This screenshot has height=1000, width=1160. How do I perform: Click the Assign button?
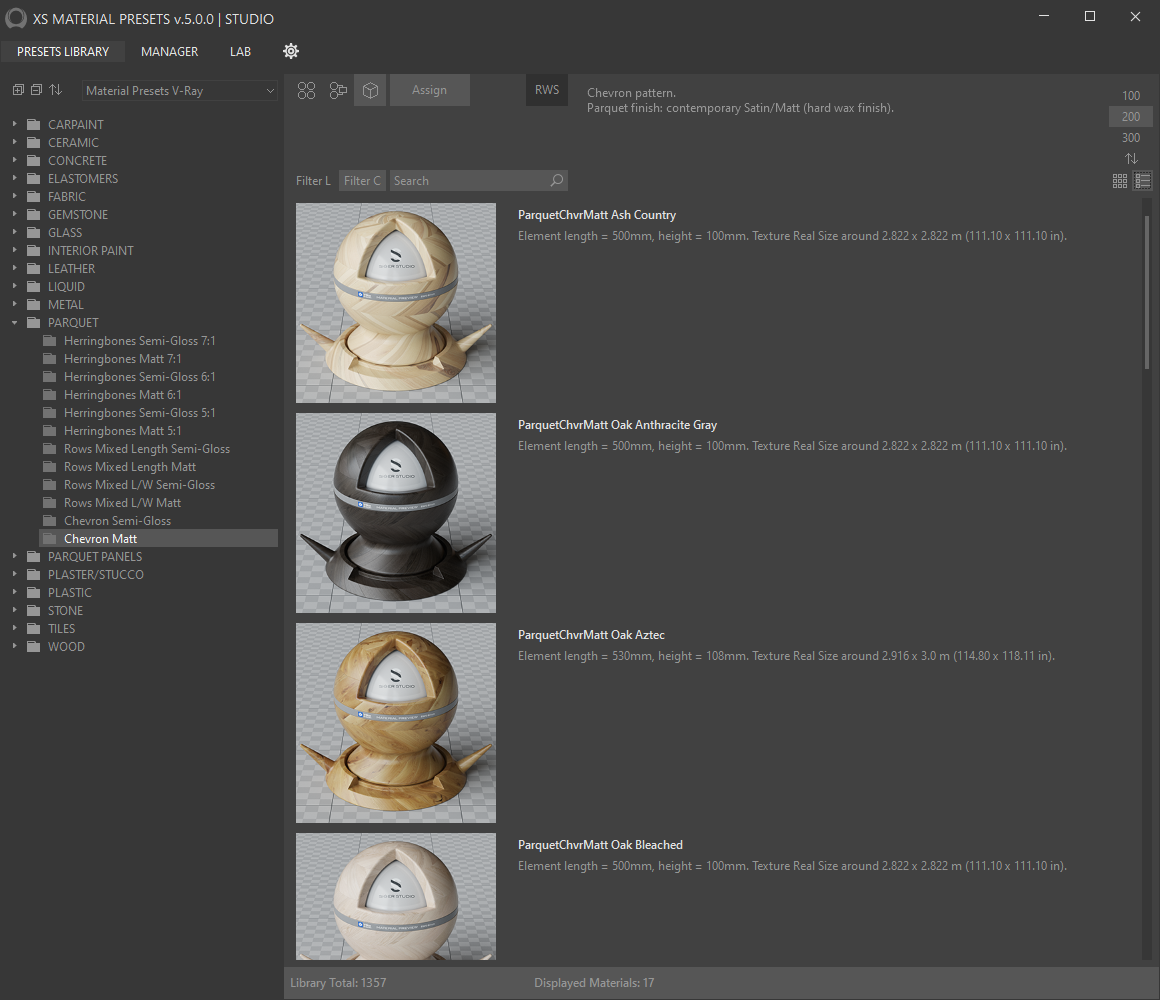click(x=429, y=90)
